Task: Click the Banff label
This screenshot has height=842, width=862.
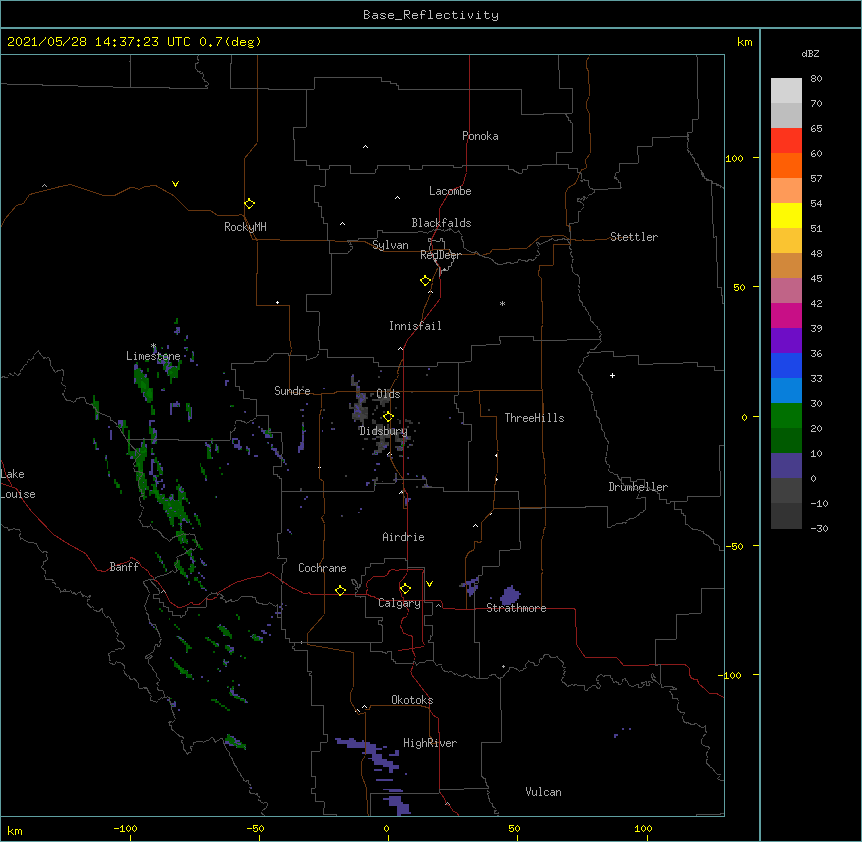Action: [x=124, y=567]
